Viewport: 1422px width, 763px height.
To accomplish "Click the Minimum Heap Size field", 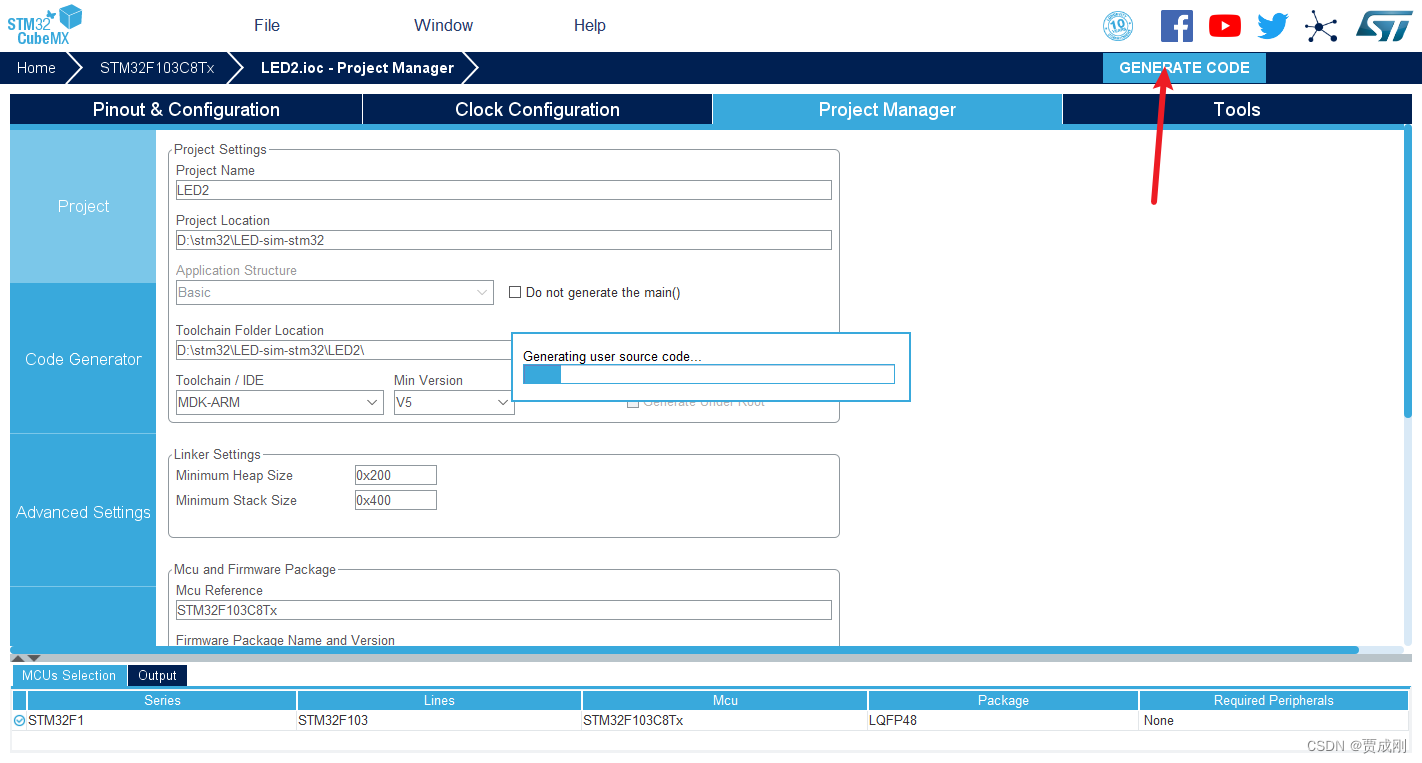I will click(396, 475).
